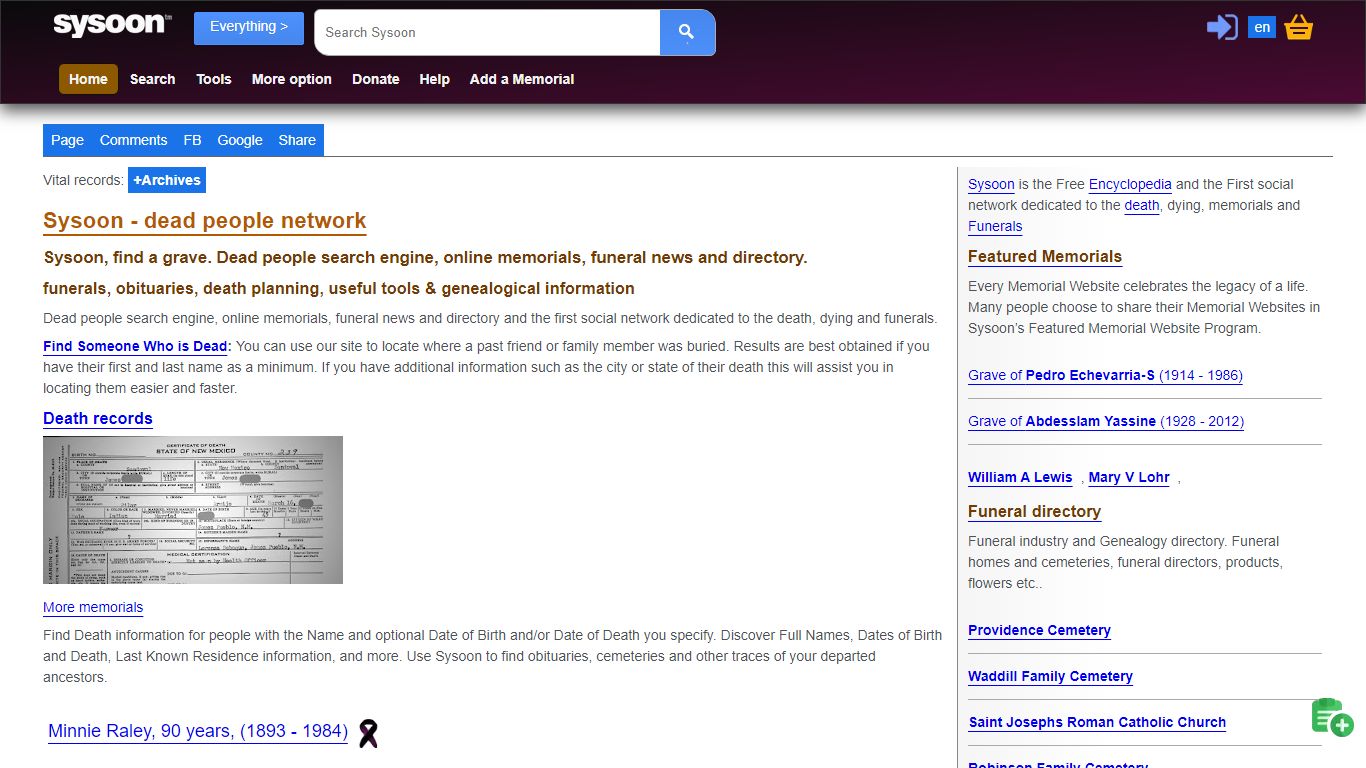
Task: Open the Search menu item
Action: pyautogui.click(x=153, y=79)
